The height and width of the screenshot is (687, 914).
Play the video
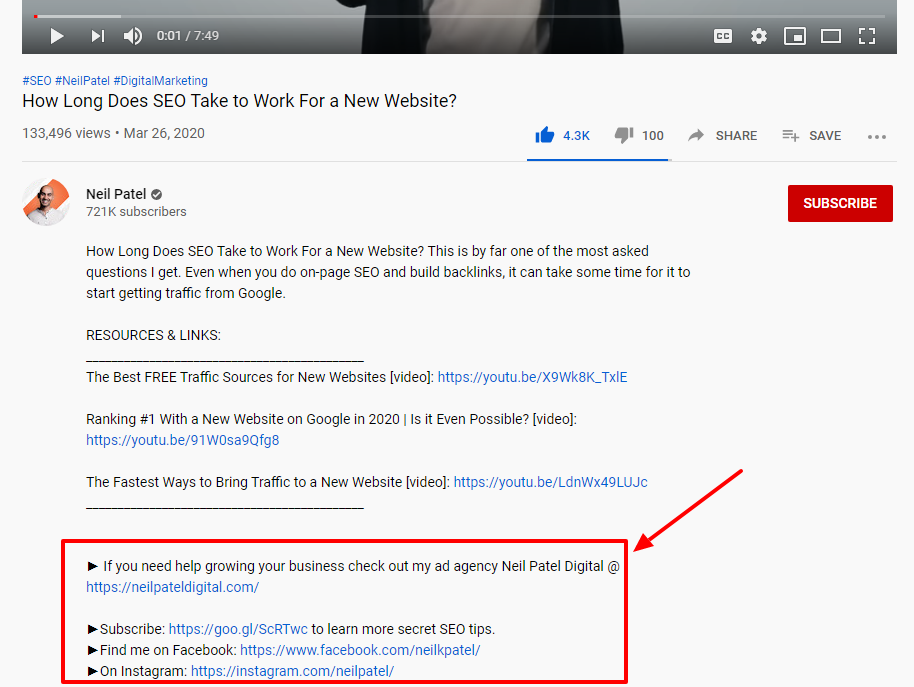tap(57, 36)
